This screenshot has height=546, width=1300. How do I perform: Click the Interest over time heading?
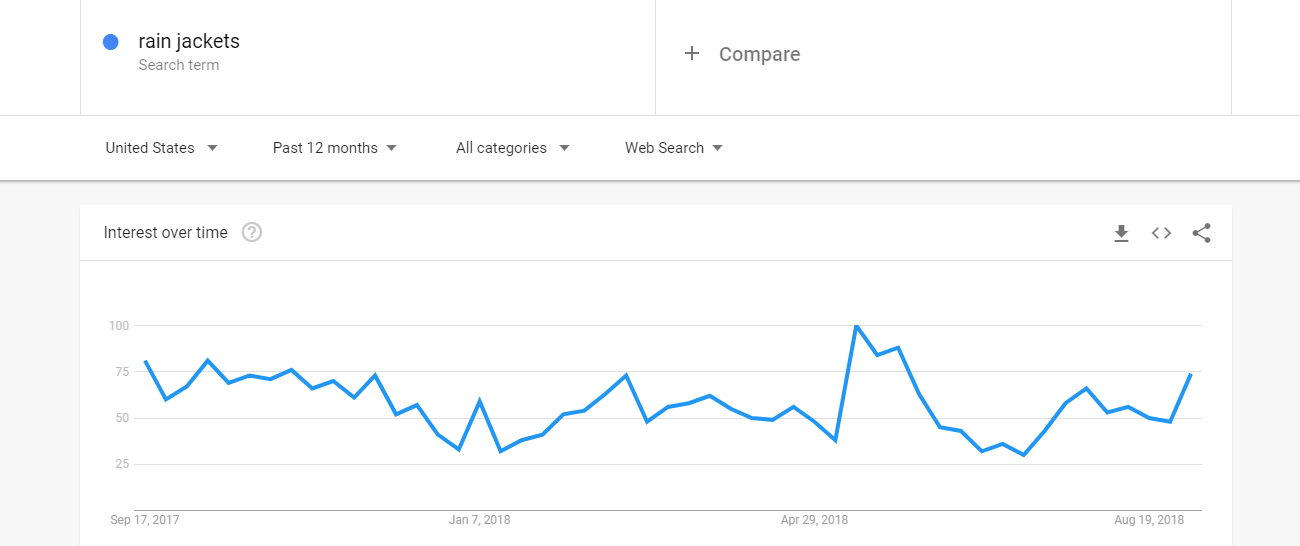pyautogui.click(x=166, y=233)
